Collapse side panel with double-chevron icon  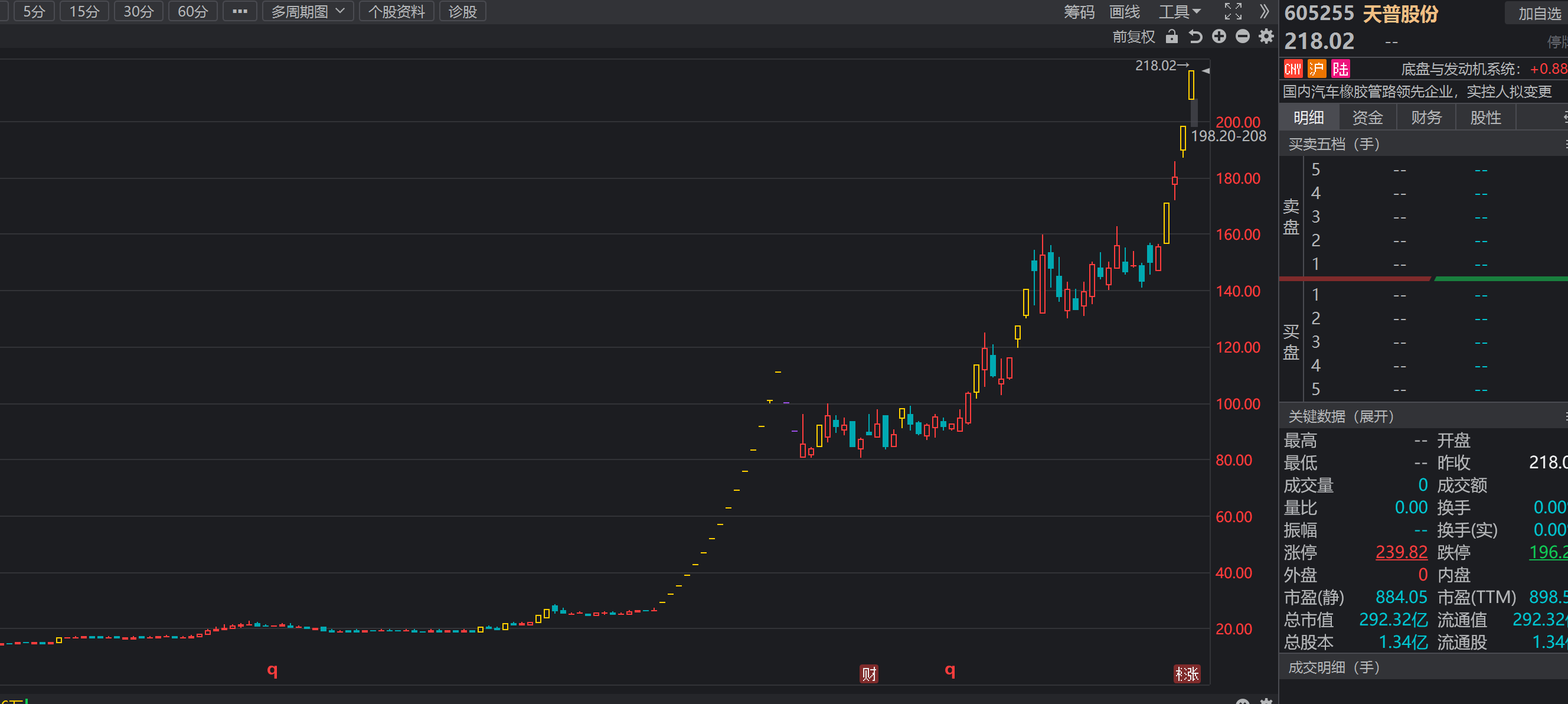tap(1265, 12)
